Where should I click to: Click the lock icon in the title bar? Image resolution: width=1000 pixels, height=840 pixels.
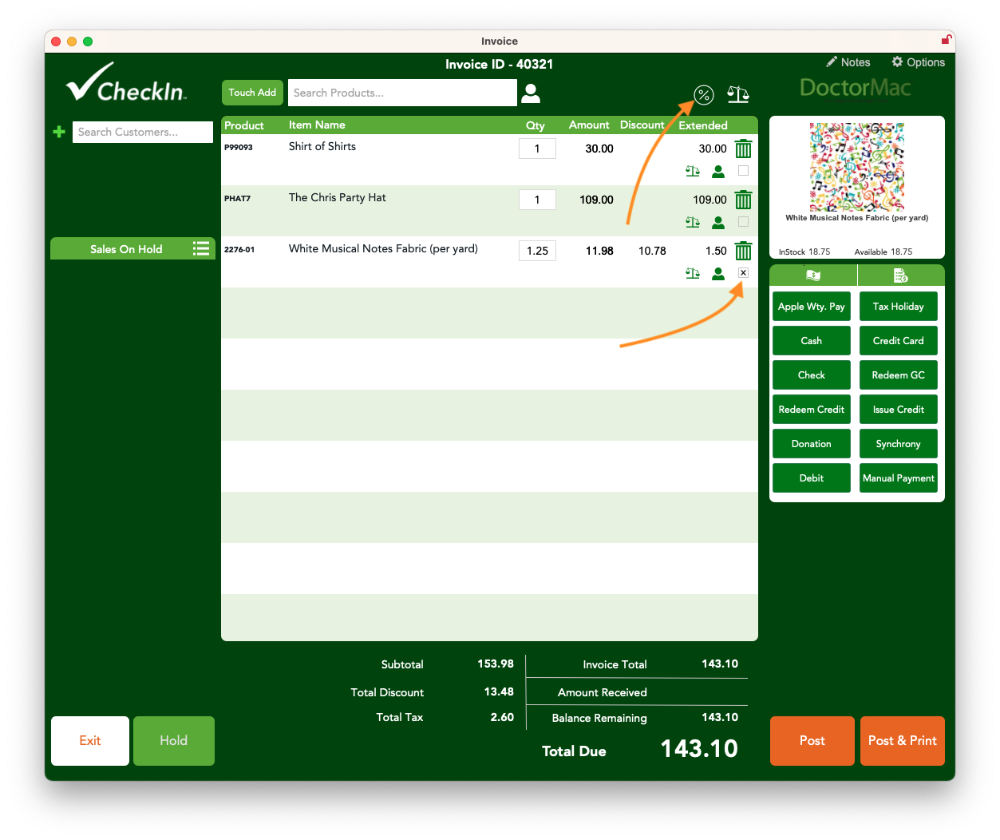coord(944,41)
